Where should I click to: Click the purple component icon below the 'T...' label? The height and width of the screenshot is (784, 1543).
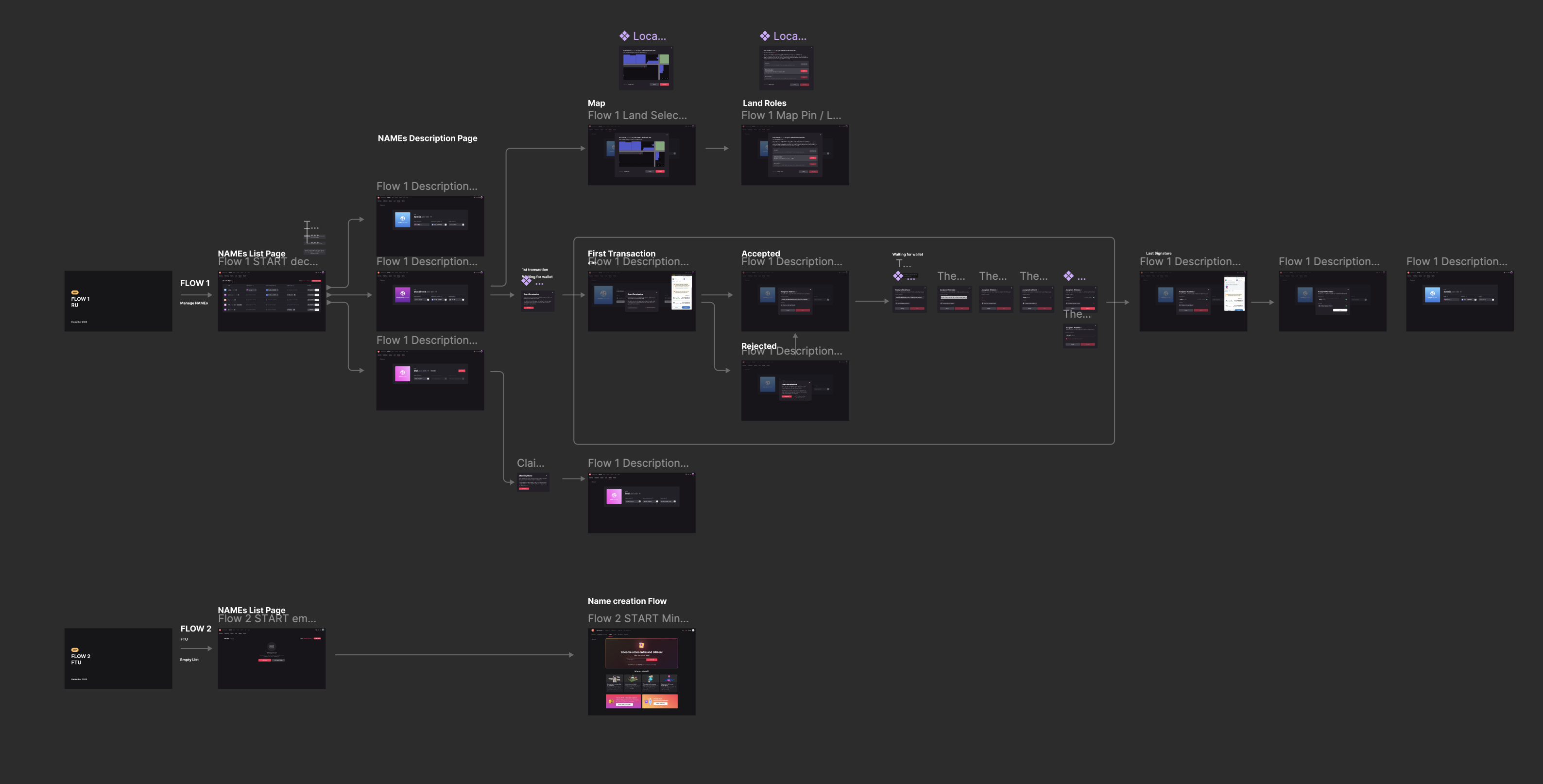pyautogui.click(x=897, y=275)
